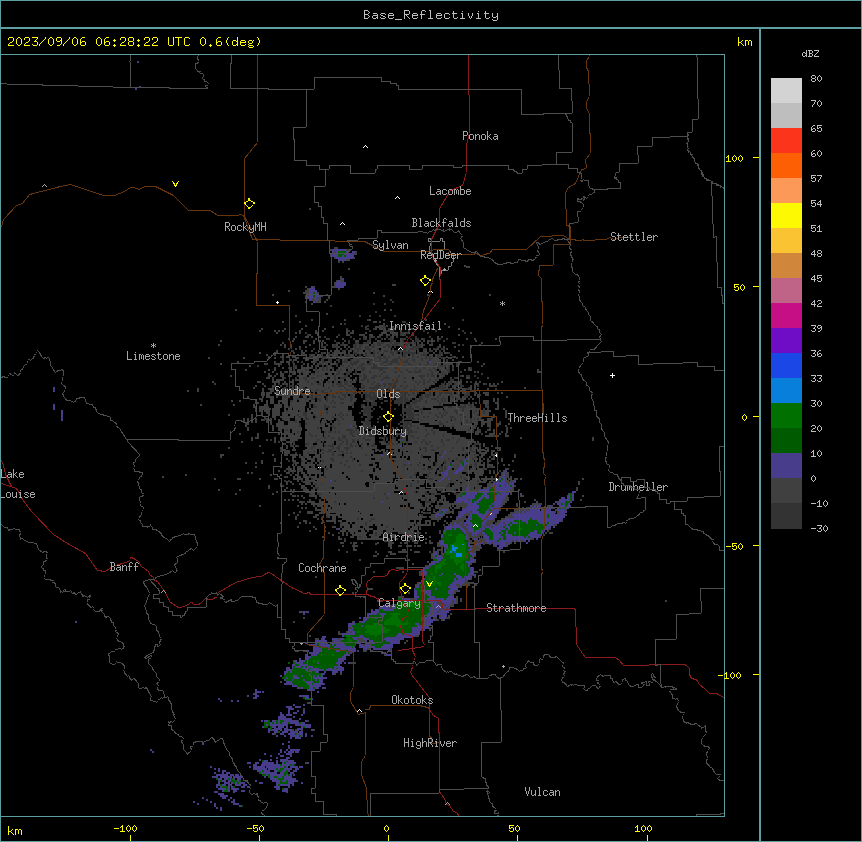Click the Blackfalds city label
Viewport: 862px width, 842px height.
coord(441,223)
